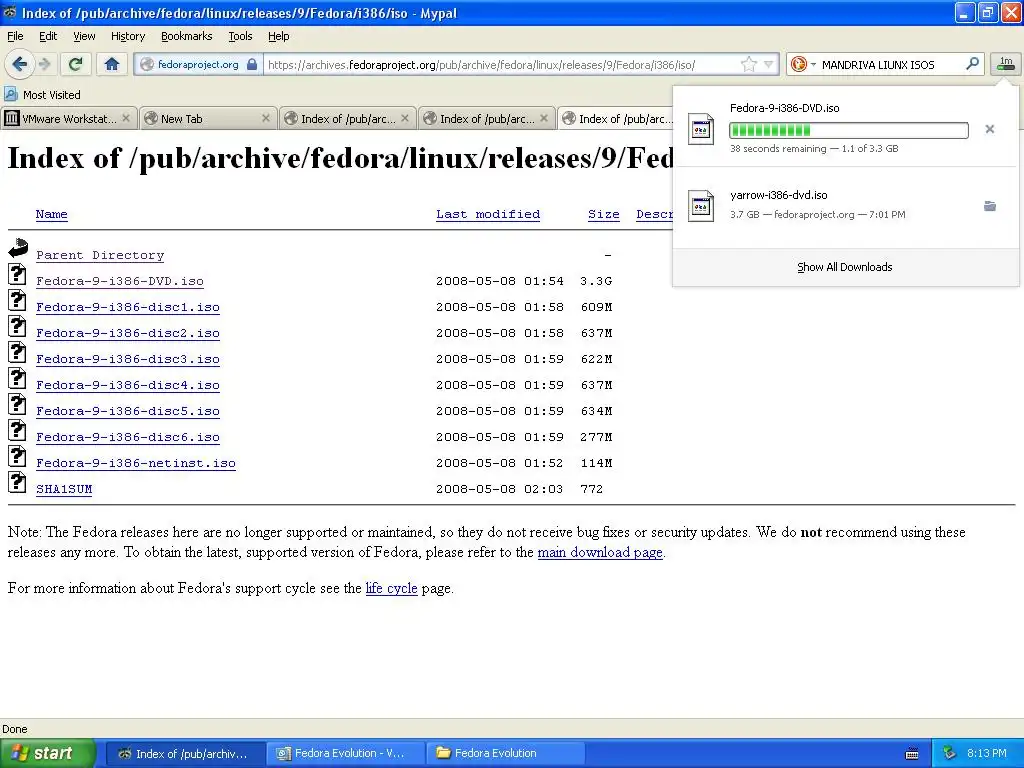Close the VMware Workstation tab
Viewport: 1024px width, 768px height.
126,118
